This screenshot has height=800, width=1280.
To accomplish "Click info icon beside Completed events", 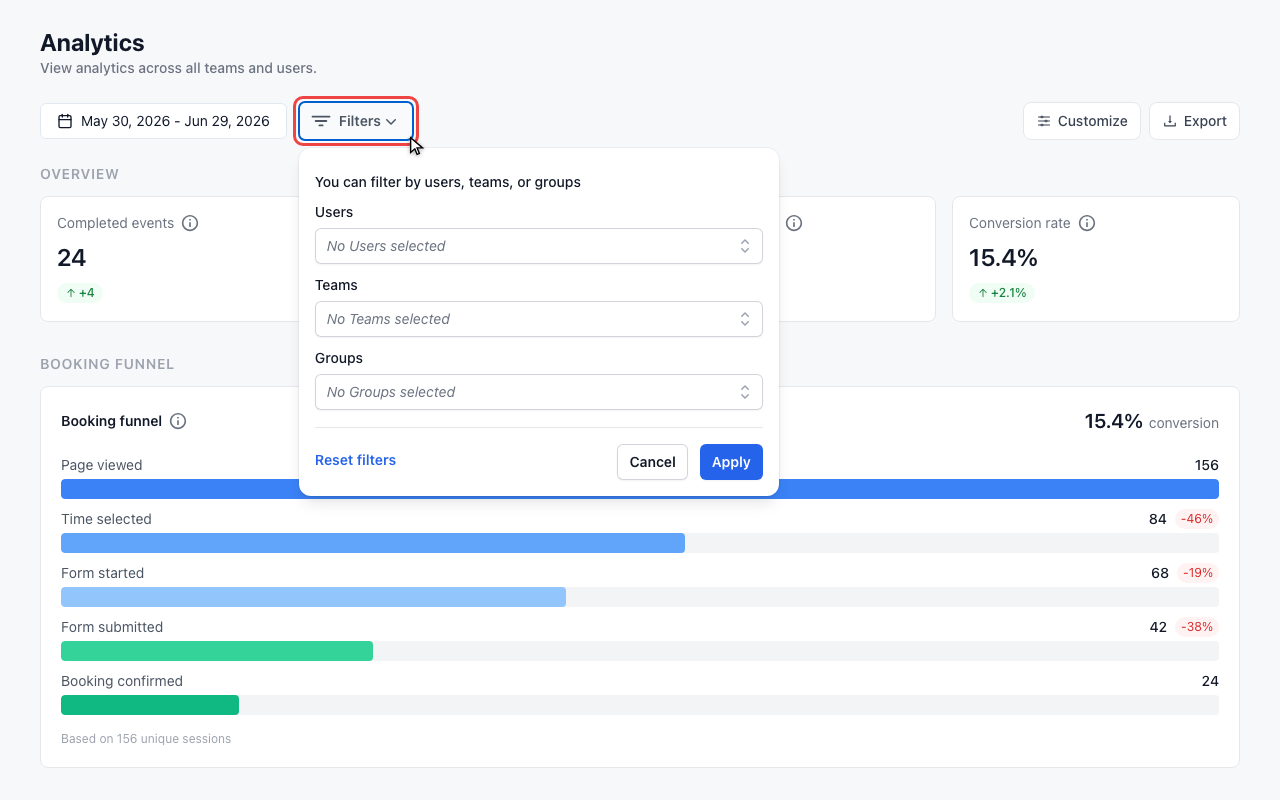I will click(190, 223).
